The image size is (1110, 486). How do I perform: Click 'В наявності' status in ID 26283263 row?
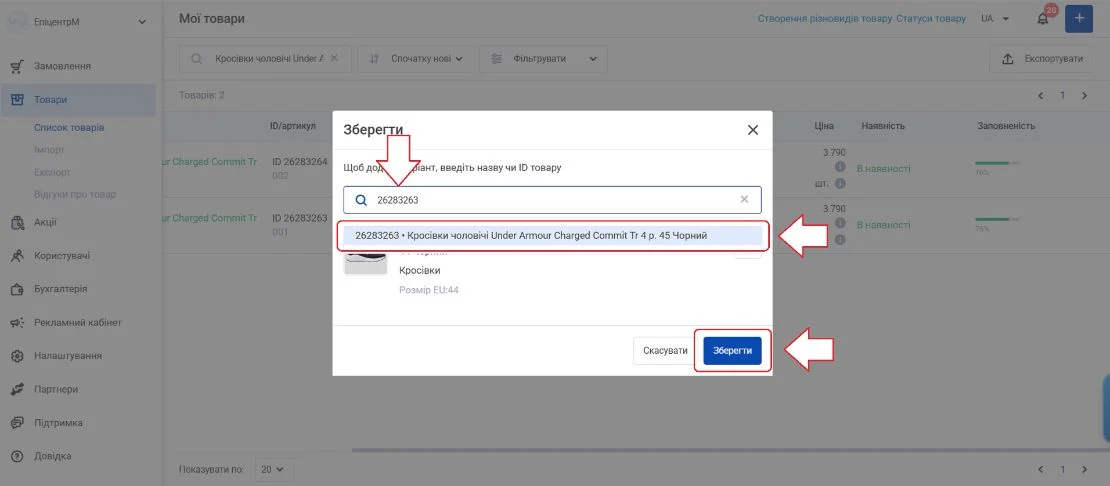coord(883,225)
